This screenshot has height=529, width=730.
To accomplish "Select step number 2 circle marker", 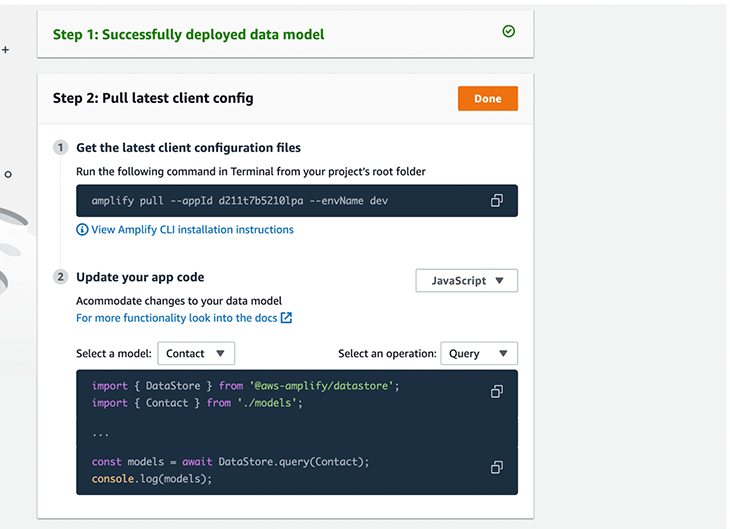I will click(x=61, y=277).
